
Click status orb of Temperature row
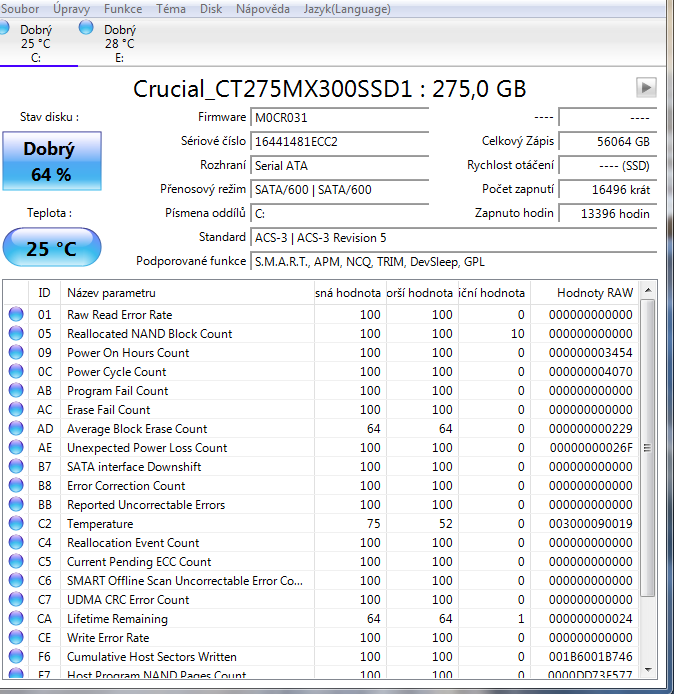(16, 523)
